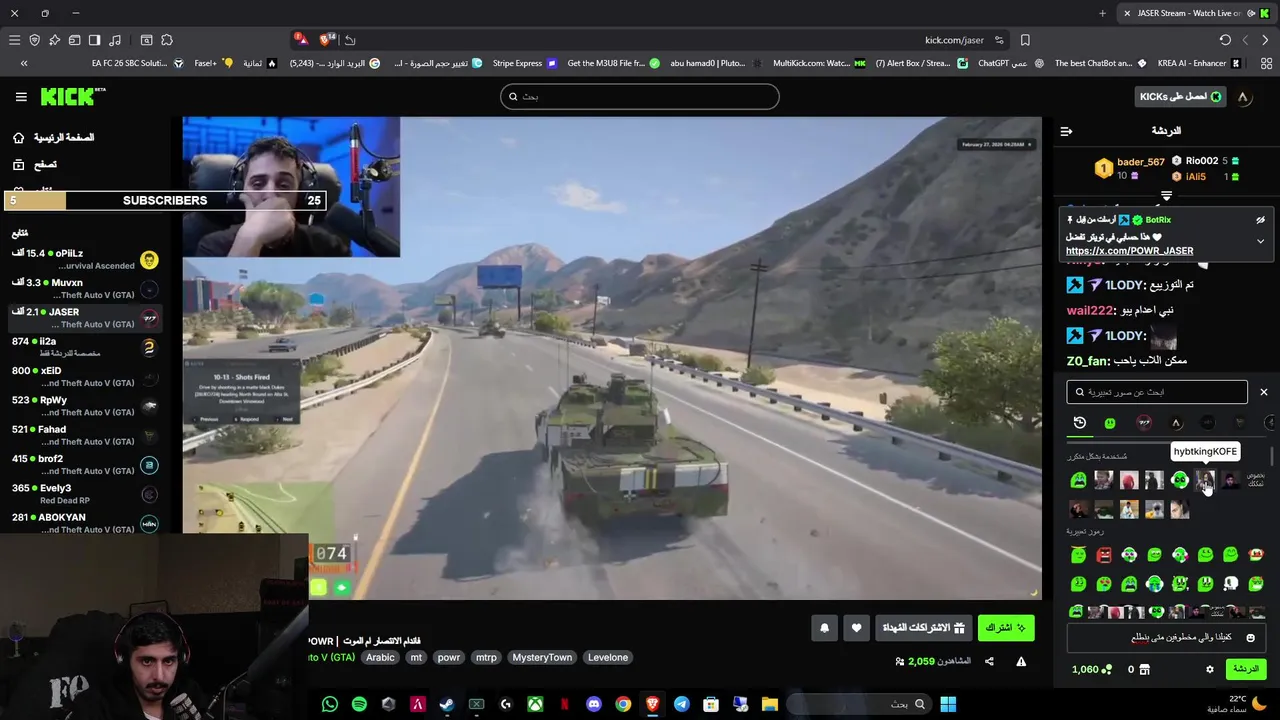This screenshot has height=720, width=1280.
Task: Select the green Kick emotes tab
Action: [x=1110, y=423]
